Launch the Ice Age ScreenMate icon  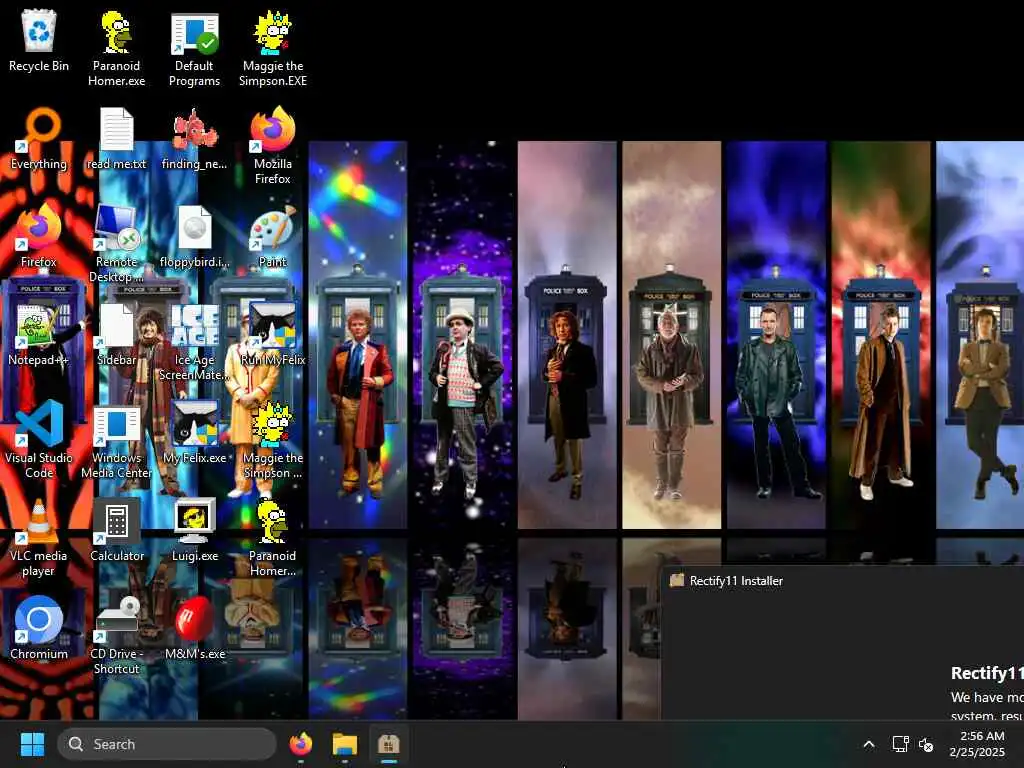coord(194,341)
